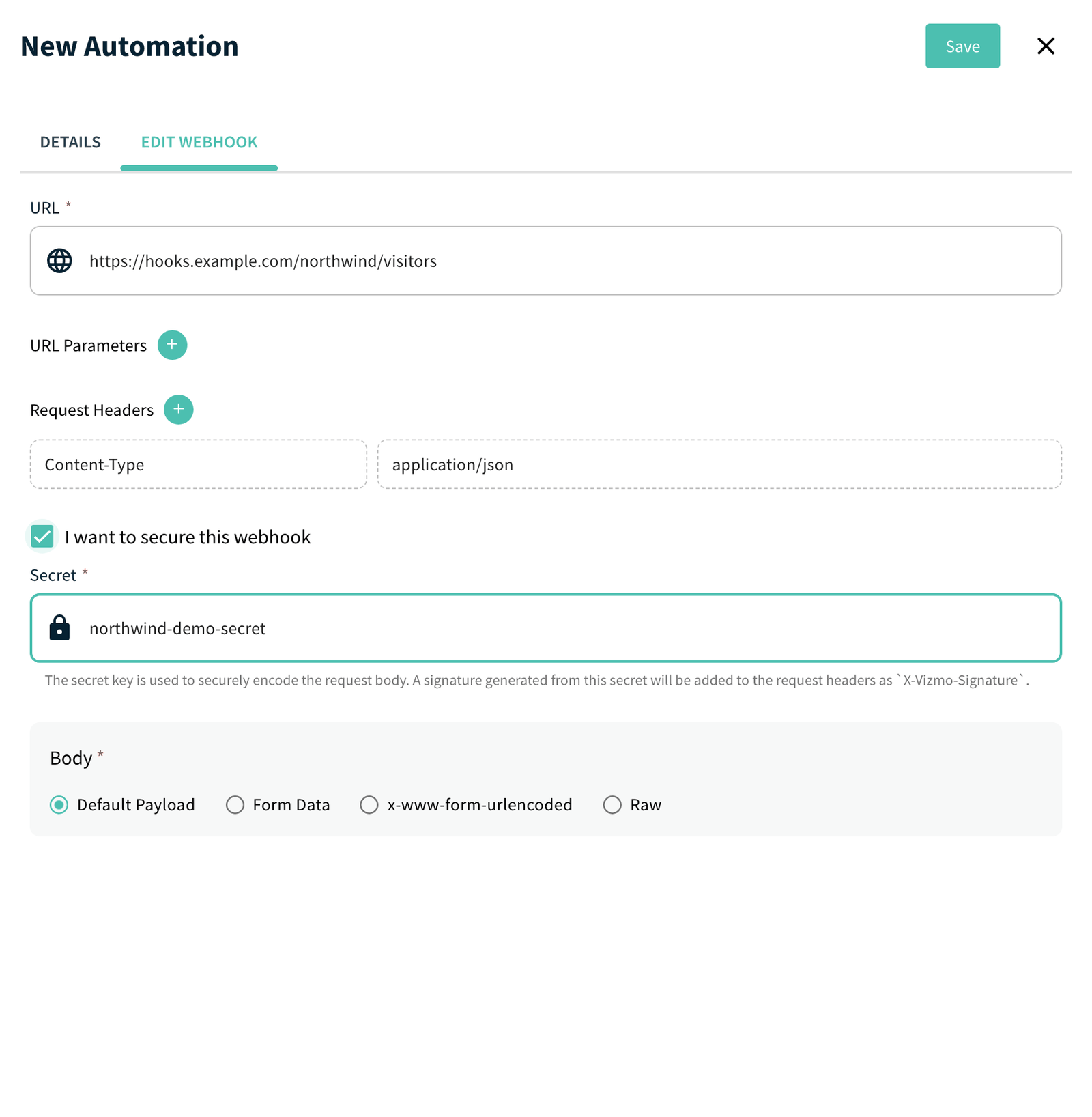Select Default Payload body option

(x=59, y=805)
